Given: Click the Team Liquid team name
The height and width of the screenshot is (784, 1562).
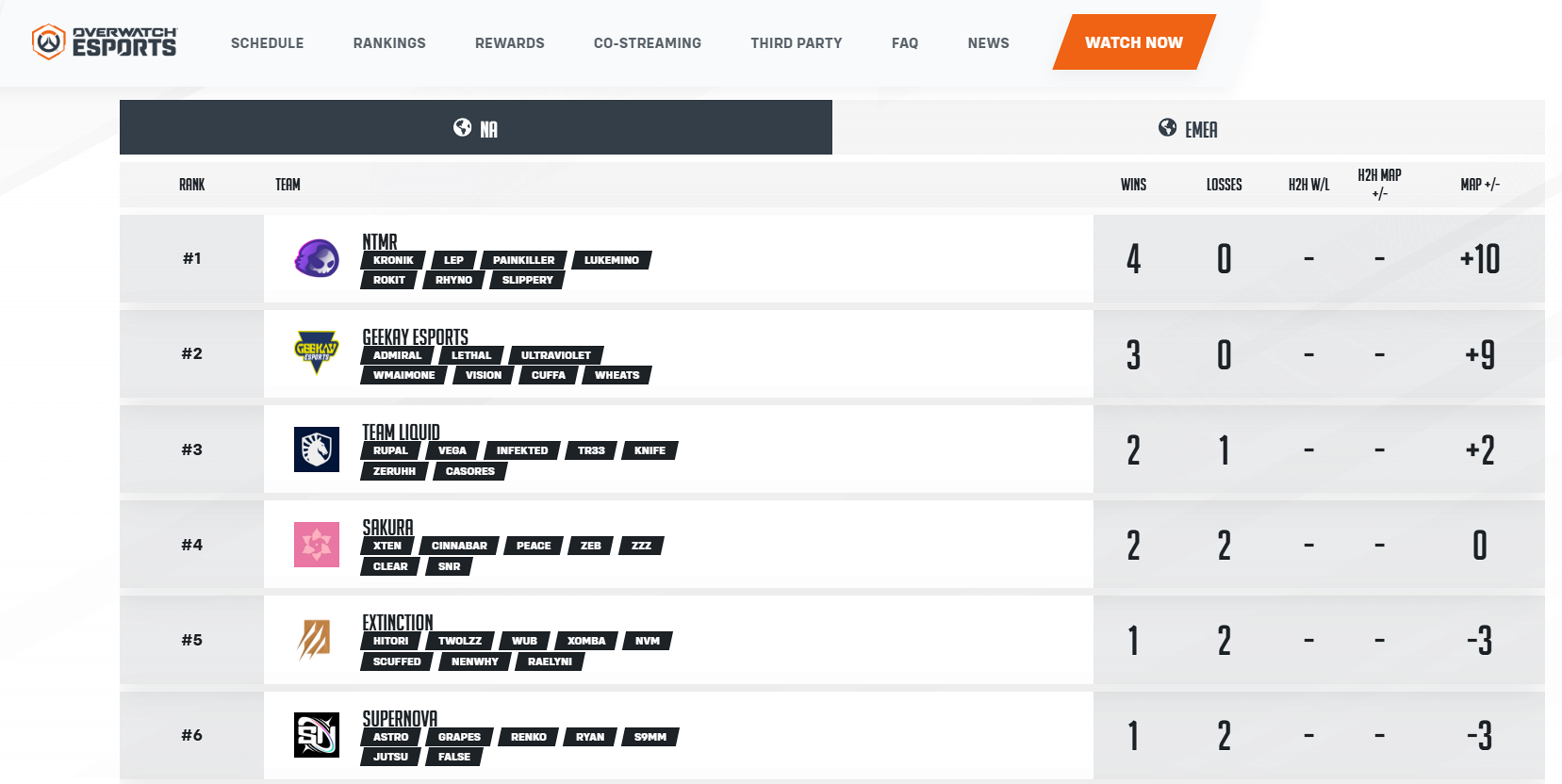Looking at the screenshot, I should pos(402,433).
